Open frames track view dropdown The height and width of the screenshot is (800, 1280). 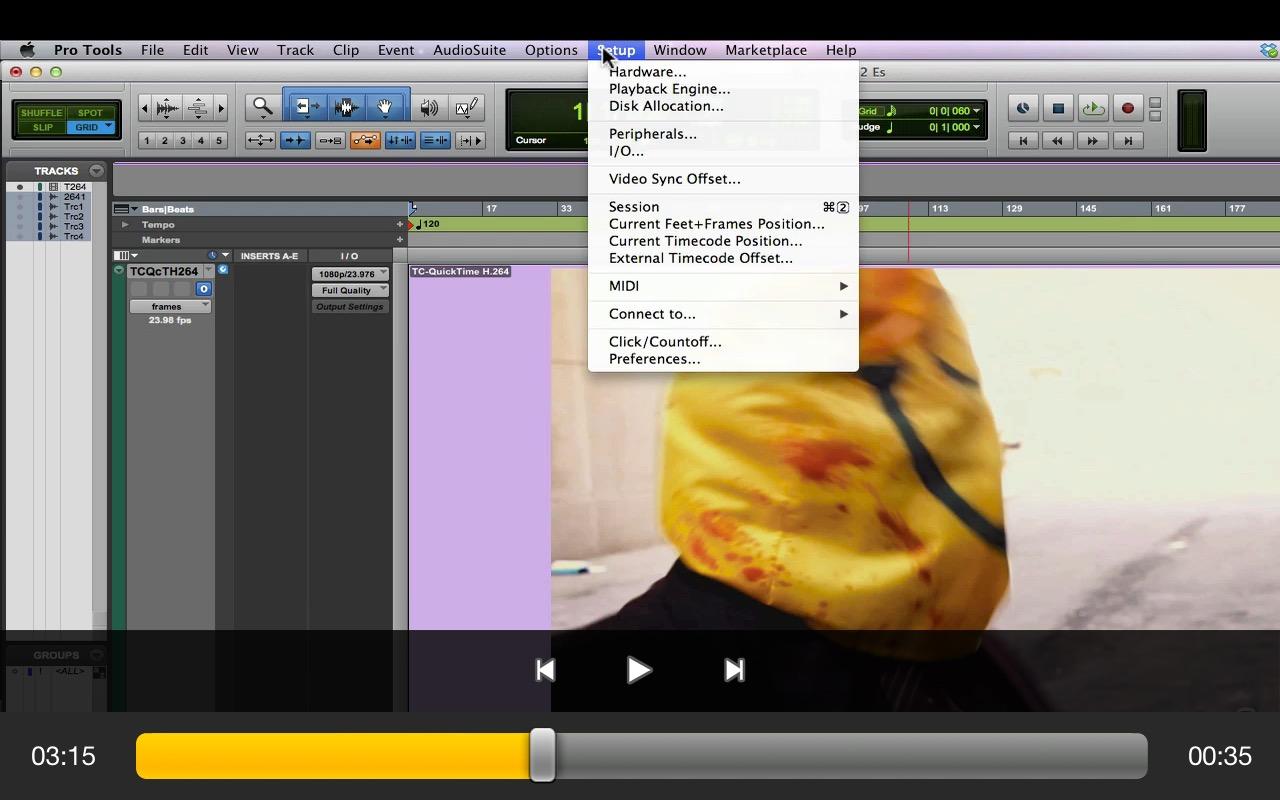click(x=170, y=306)
